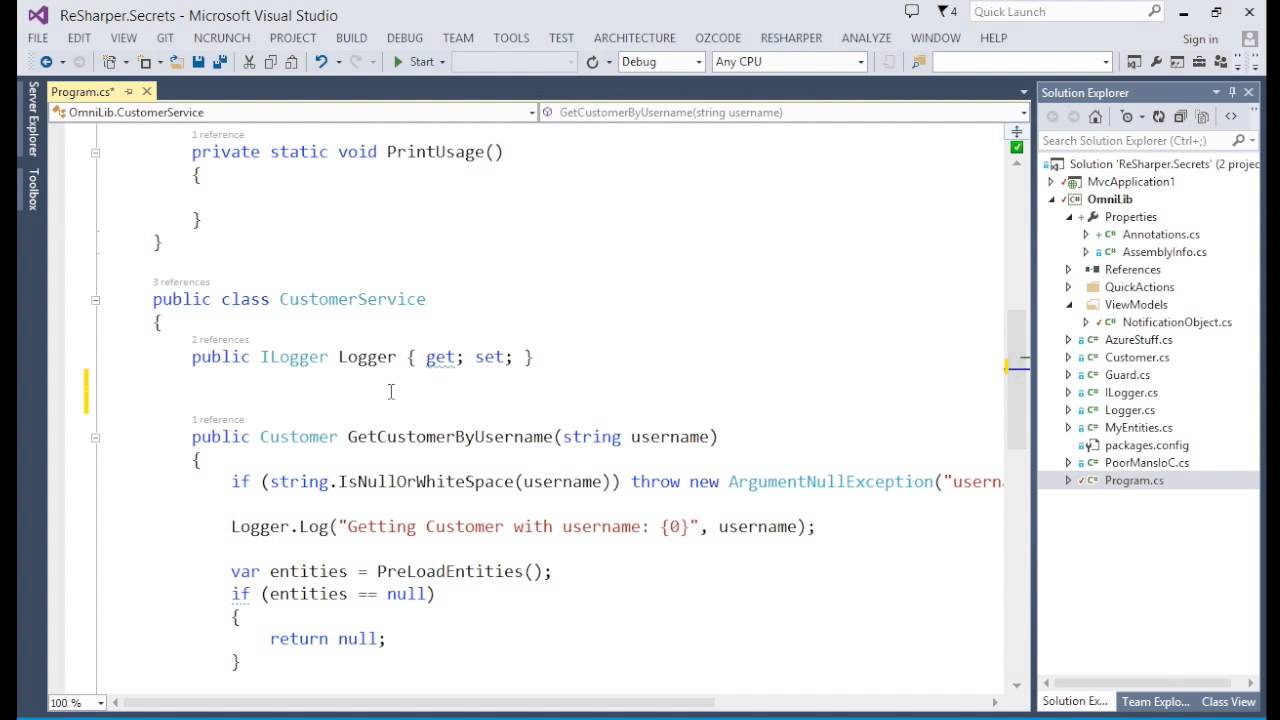
Task: Collapse the OmniLib project node
Action: 1051,200
